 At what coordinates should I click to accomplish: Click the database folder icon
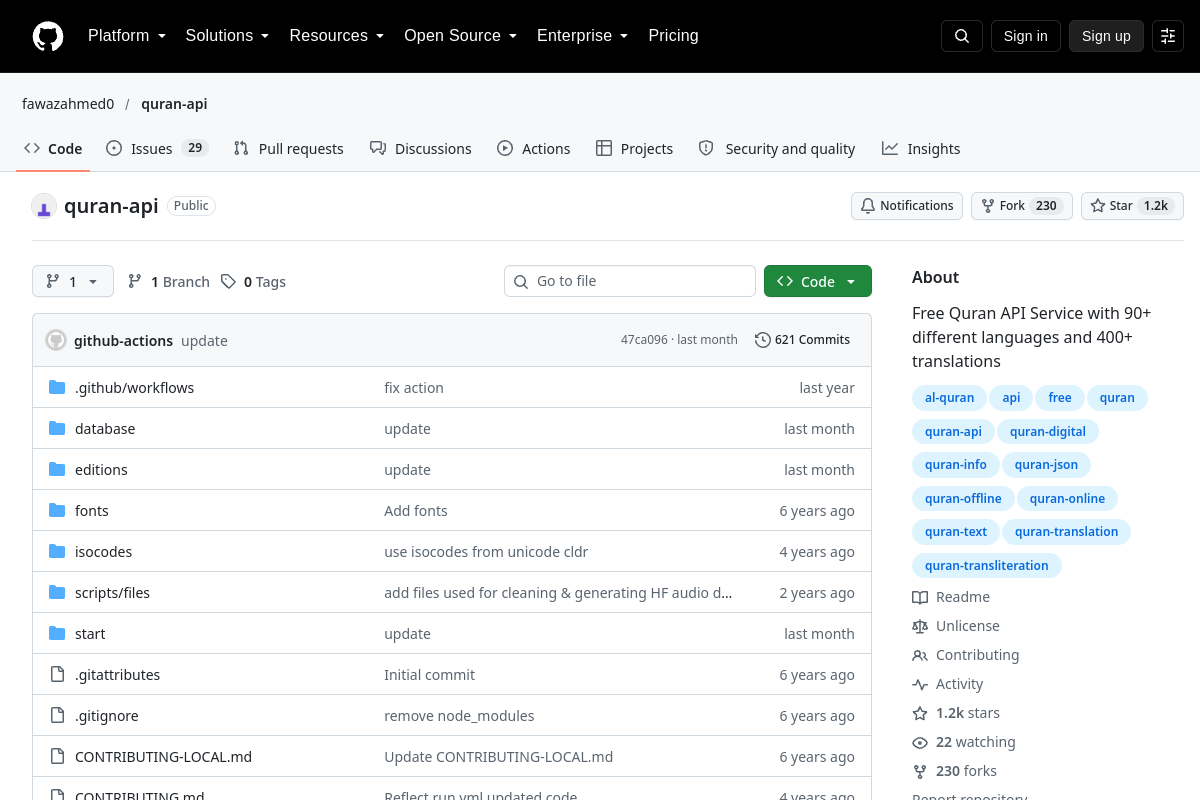(57, 428)
